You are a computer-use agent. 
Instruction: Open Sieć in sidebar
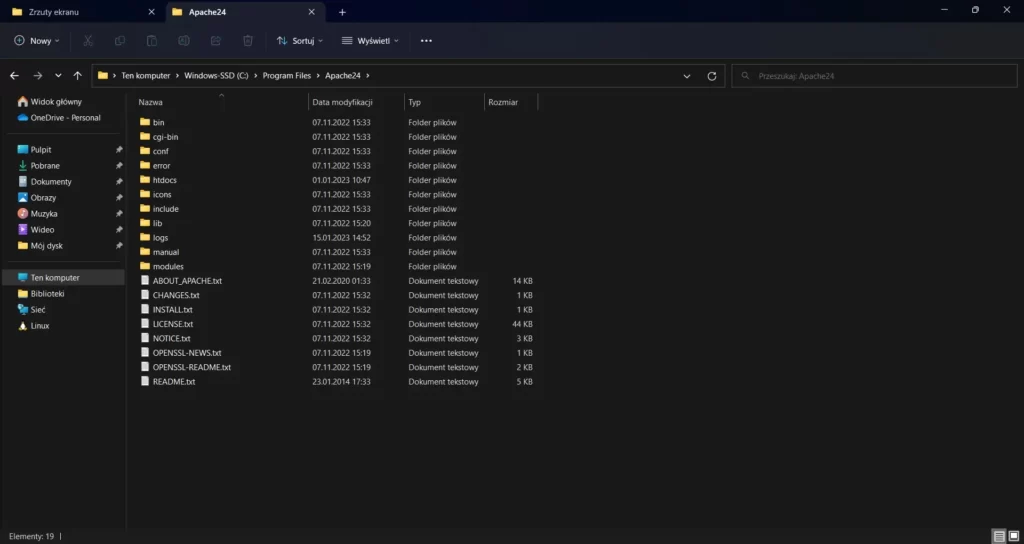point(31,310)
